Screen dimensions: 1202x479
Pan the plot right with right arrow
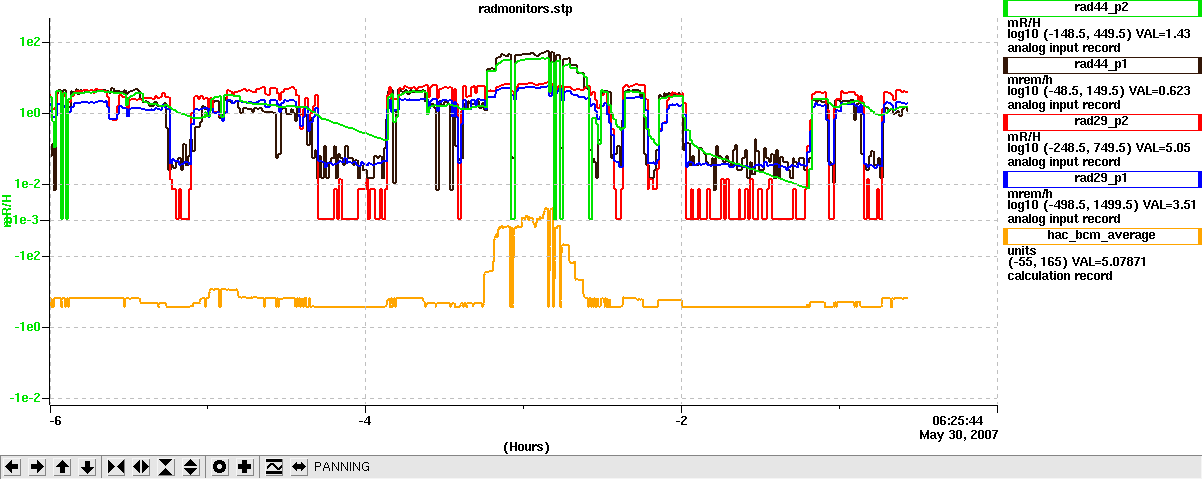tap(38, 467)
